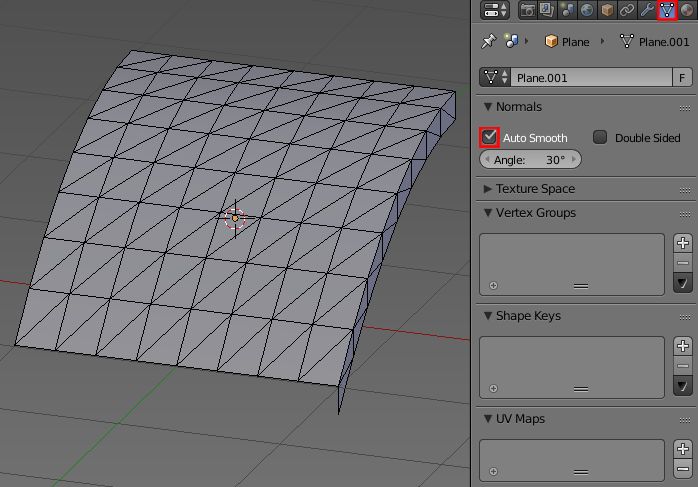Add a new shape key with plus
The width and height of the screenshot is (698, 487).
coord(683,346)
